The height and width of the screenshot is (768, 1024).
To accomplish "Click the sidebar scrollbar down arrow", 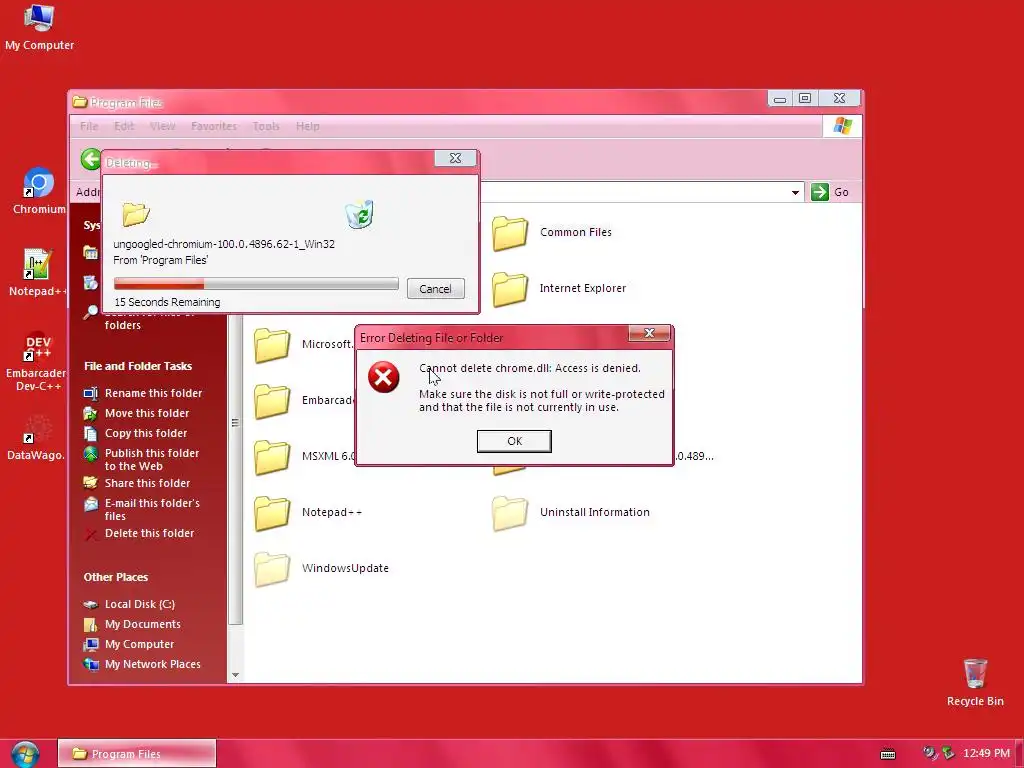I will (x=235, y=675).
